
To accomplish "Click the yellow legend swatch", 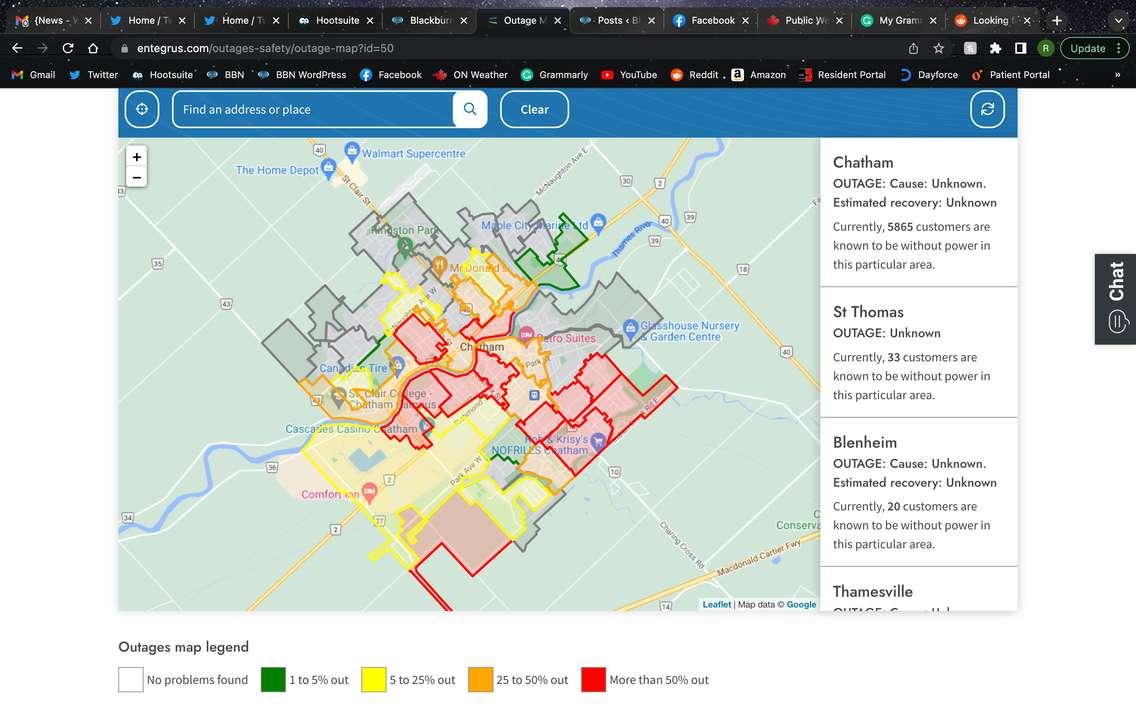I will [x=374, y=680].
